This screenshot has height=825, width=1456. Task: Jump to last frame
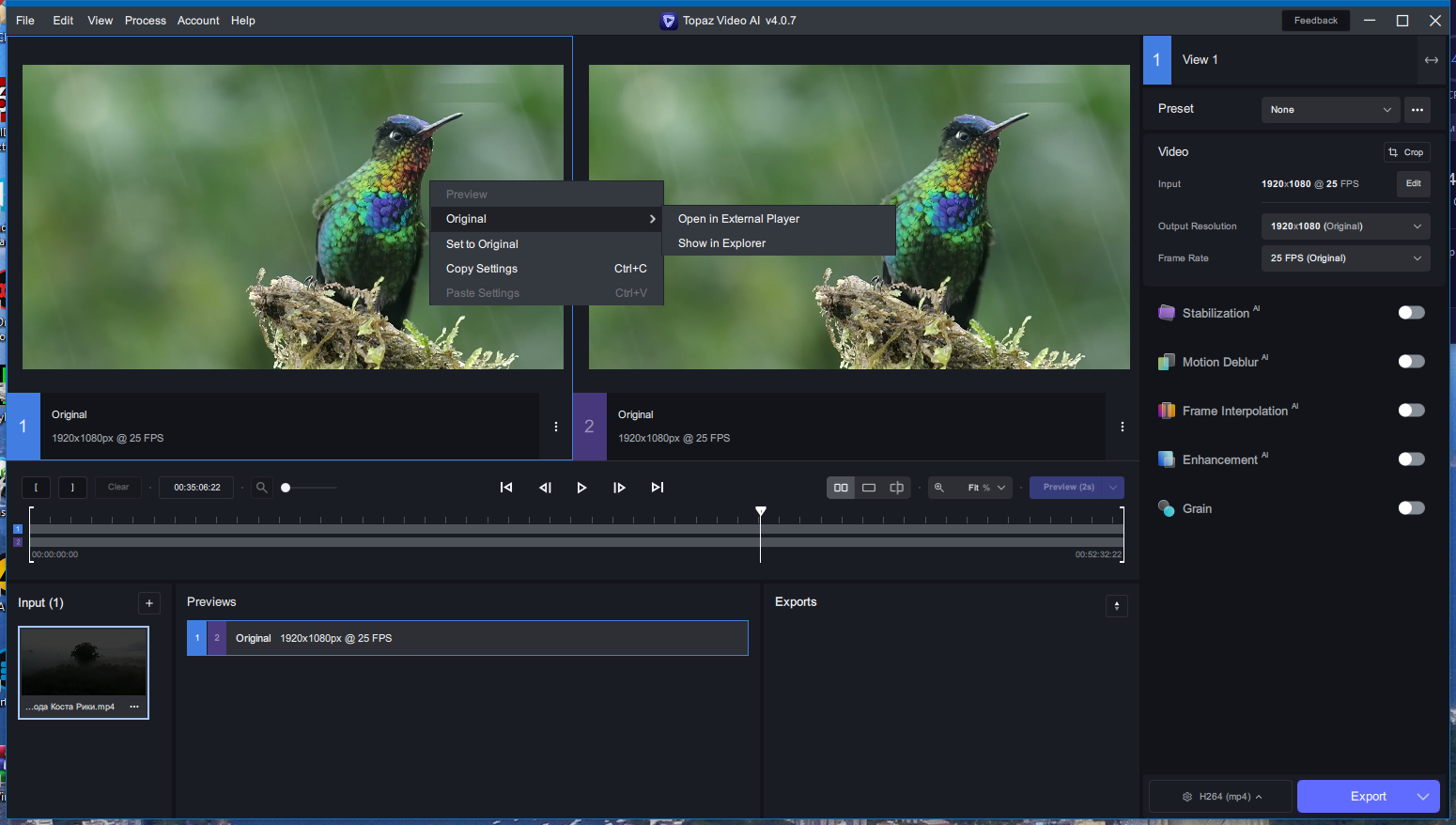tap(658, 487)
